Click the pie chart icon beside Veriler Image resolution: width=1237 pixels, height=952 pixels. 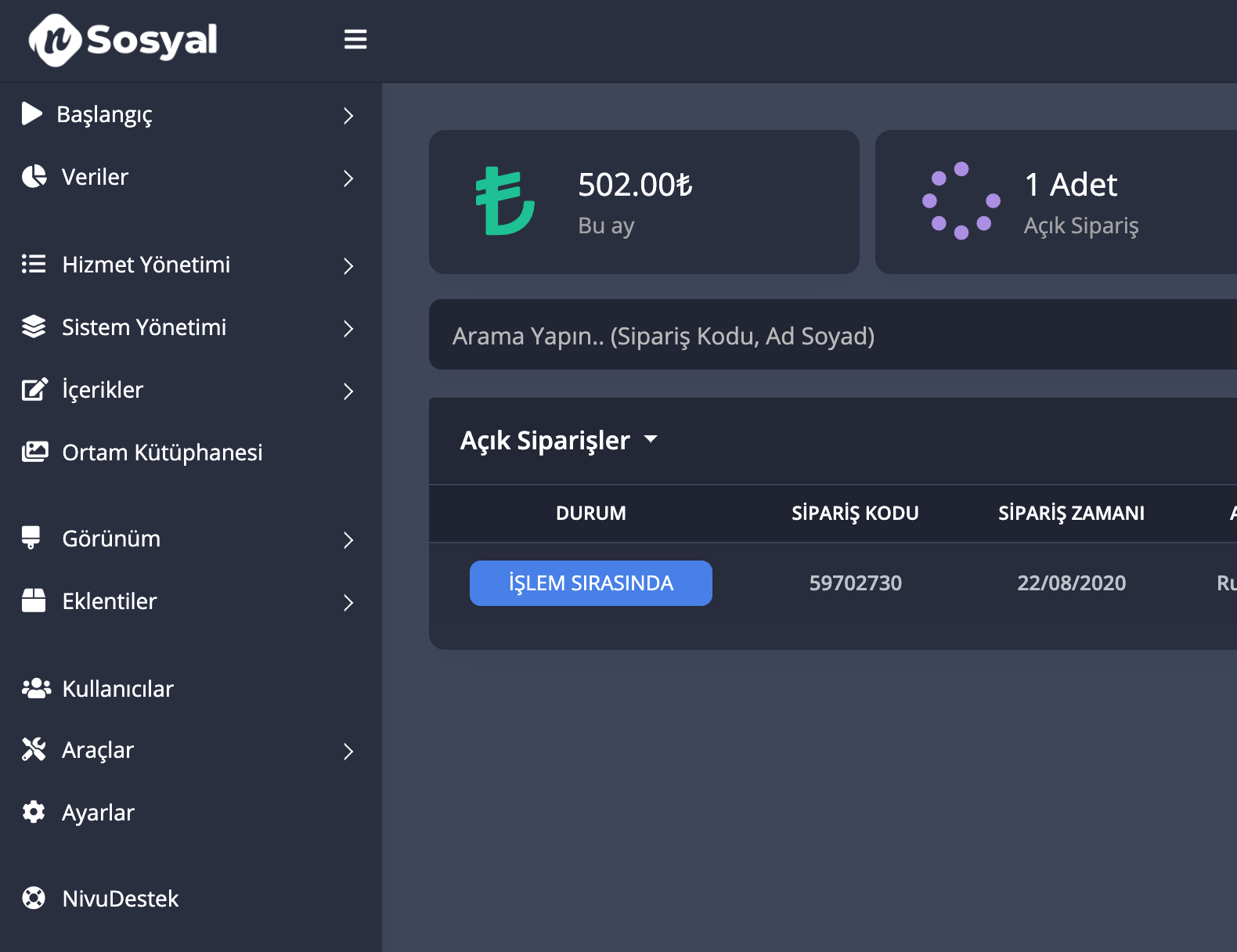click(x=34, y=177)
